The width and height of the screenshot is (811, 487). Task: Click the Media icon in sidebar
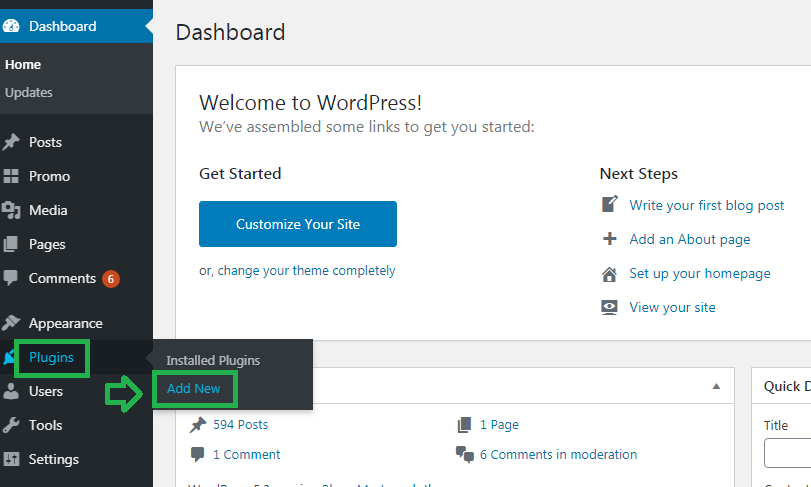pyautogui.click(x=11, y=210)
